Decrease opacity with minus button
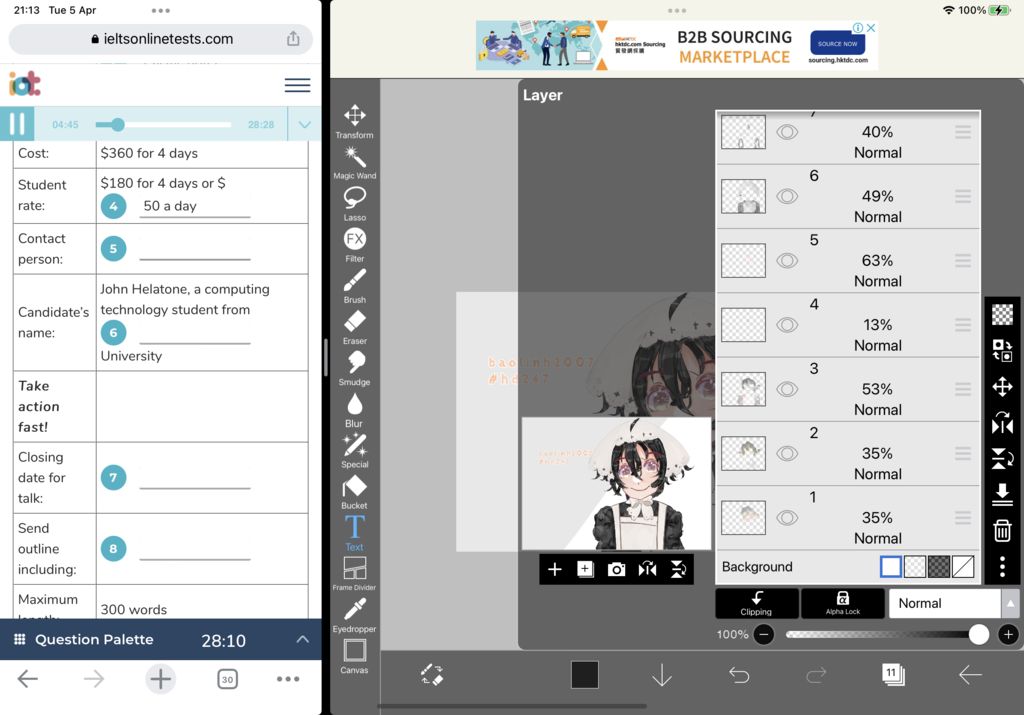 pyautogui.click(x=763, y=634)
